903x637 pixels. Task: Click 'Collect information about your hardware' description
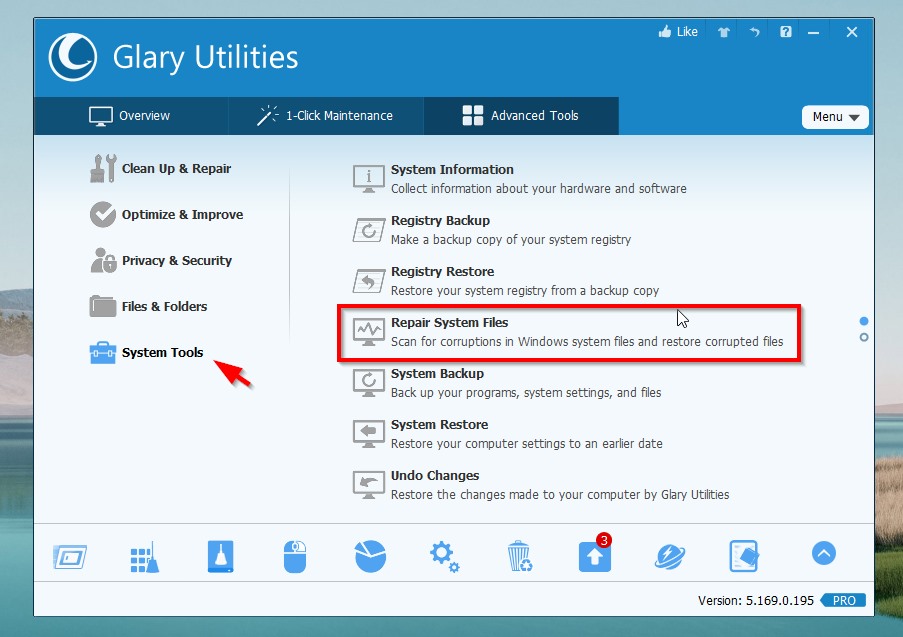(x=539, y=189)
